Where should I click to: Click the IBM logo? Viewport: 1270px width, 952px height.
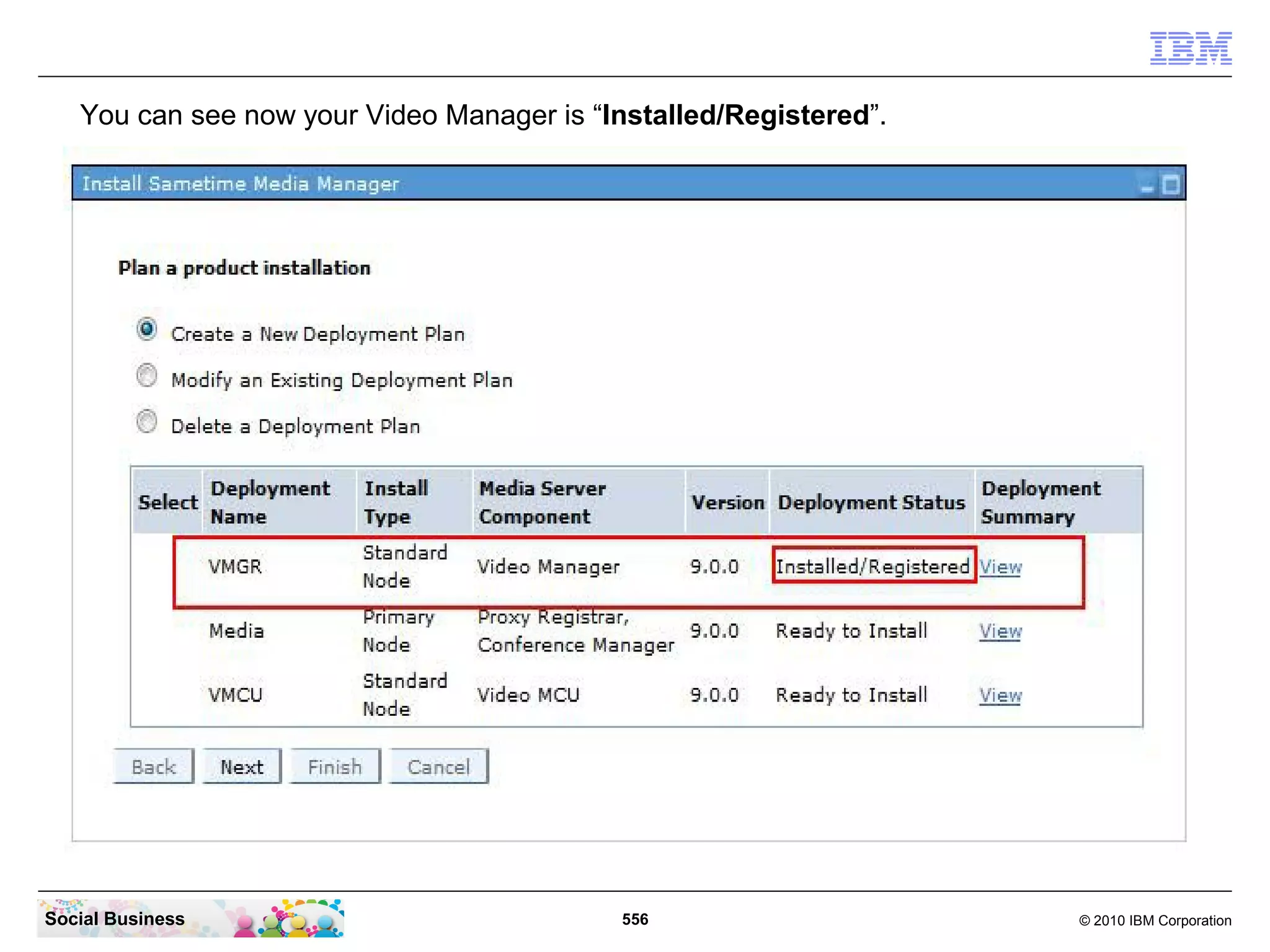click(1191, 48)
